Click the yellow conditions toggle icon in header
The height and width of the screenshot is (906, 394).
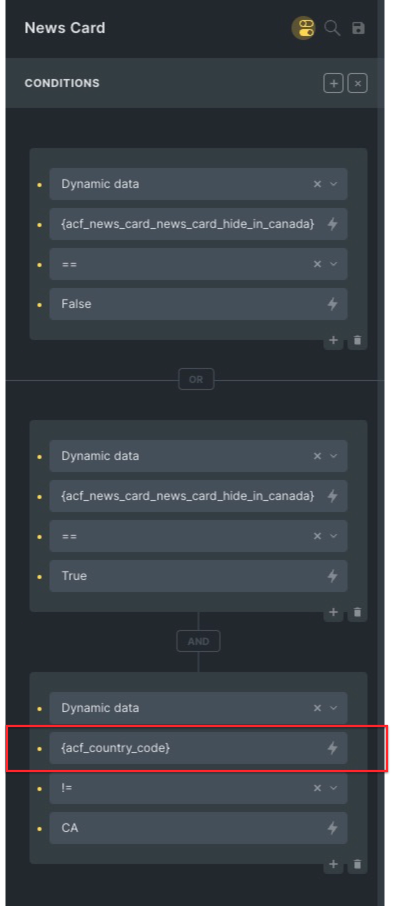pos(303,28)
